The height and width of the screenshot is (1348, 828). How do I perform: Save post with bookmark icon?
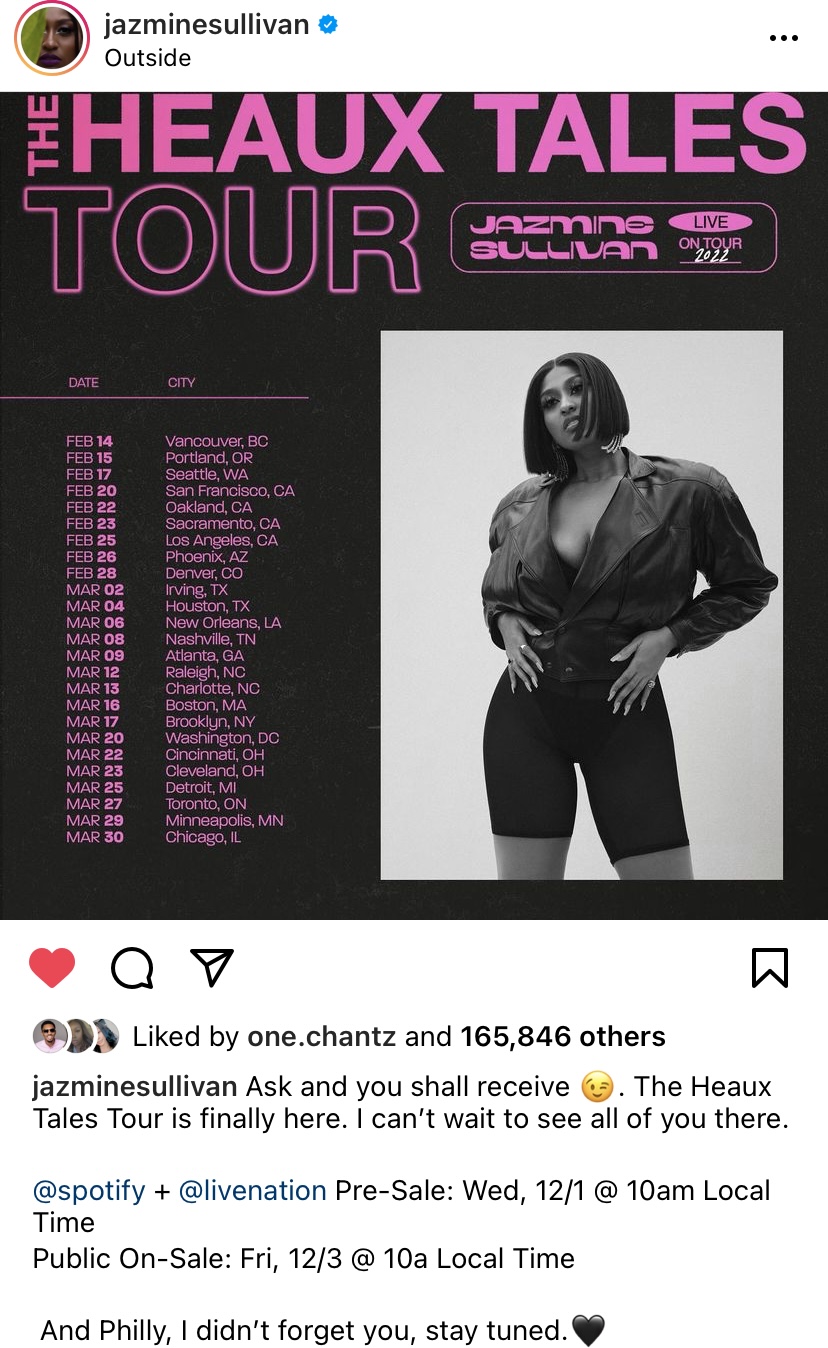[x=770, y=967]
